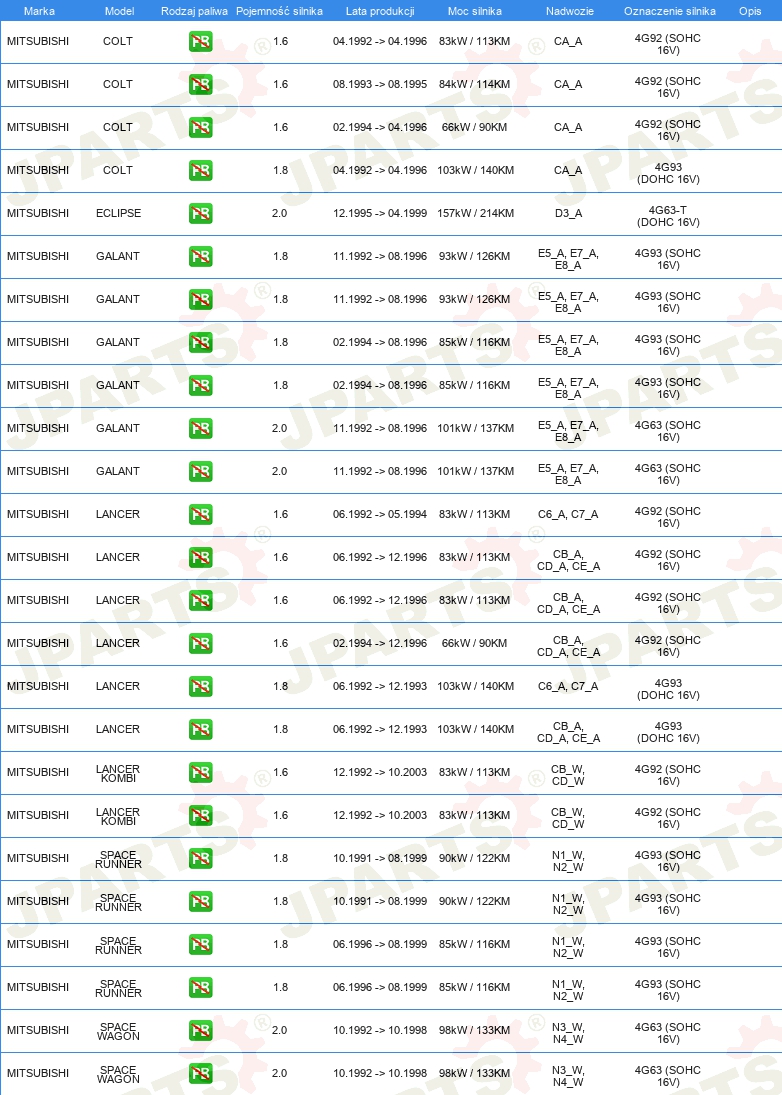The height and width of the screenshot is (1095, 782).
Task: Click the Pojemność silnika column header
Action: [x=279, y=11]
